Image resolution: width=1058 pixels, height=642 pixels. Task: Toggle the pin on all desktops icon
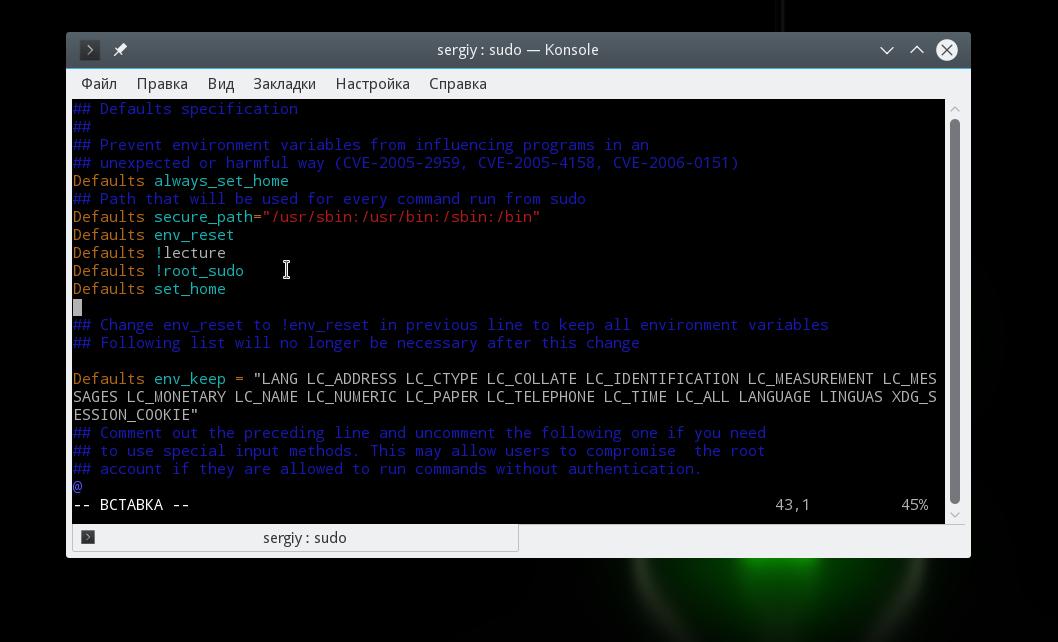(x=120, y=50)
